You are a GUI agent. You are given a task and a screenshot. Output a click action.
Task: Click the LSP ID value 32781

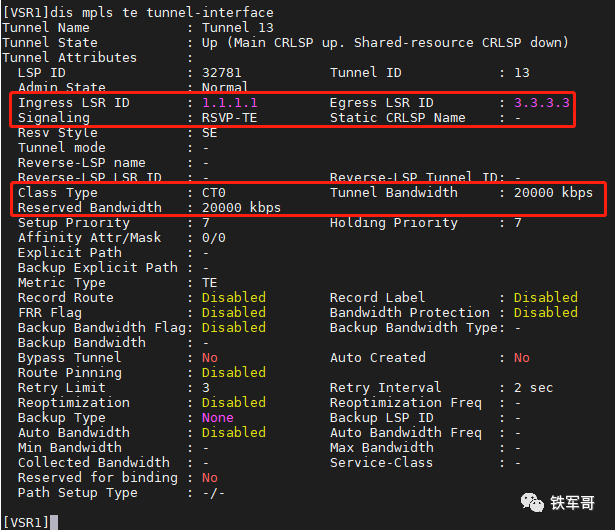click(222, 73)
